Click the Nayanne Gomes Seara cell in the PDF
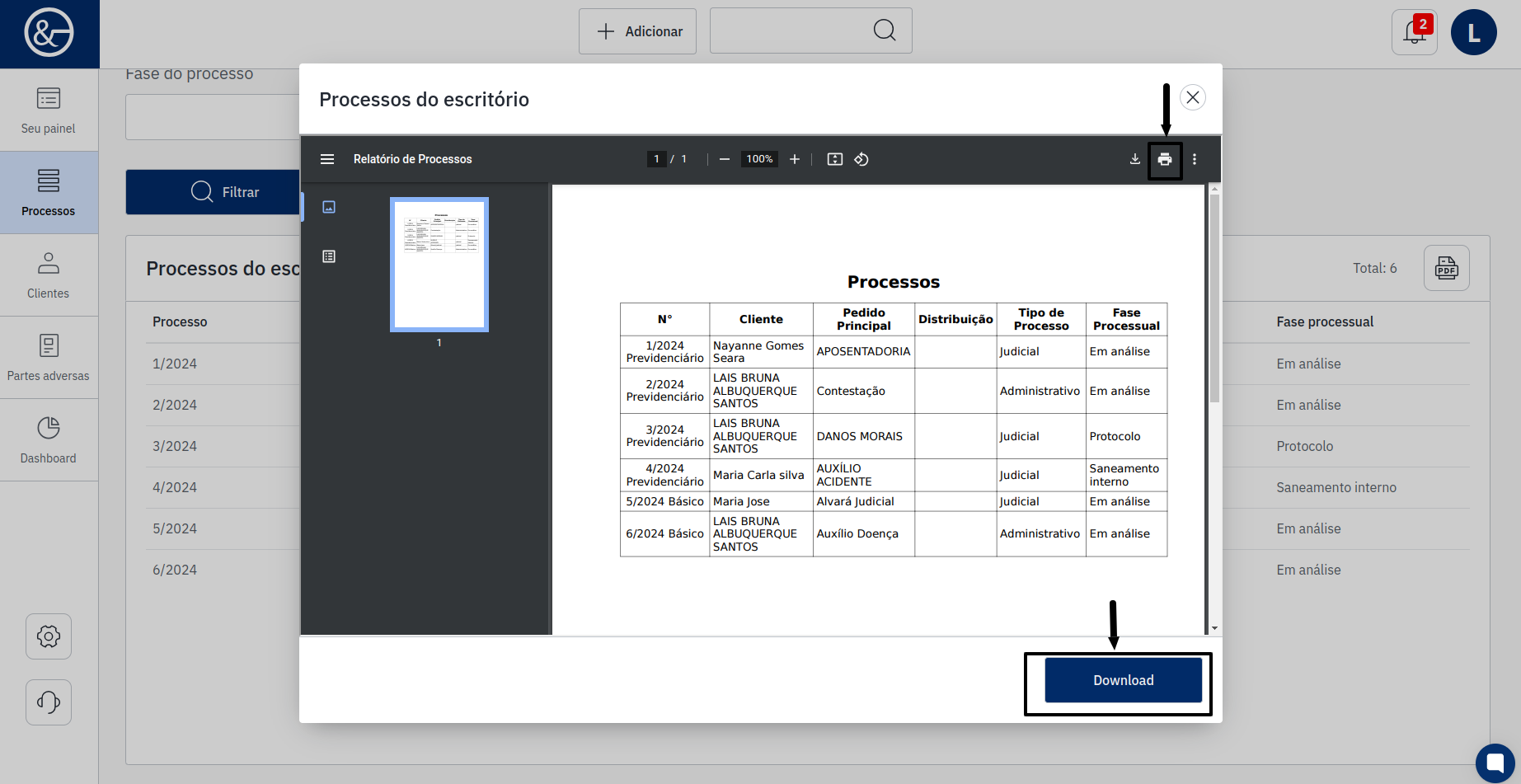This screenshot has height=784, width=1521. point(761,351)
